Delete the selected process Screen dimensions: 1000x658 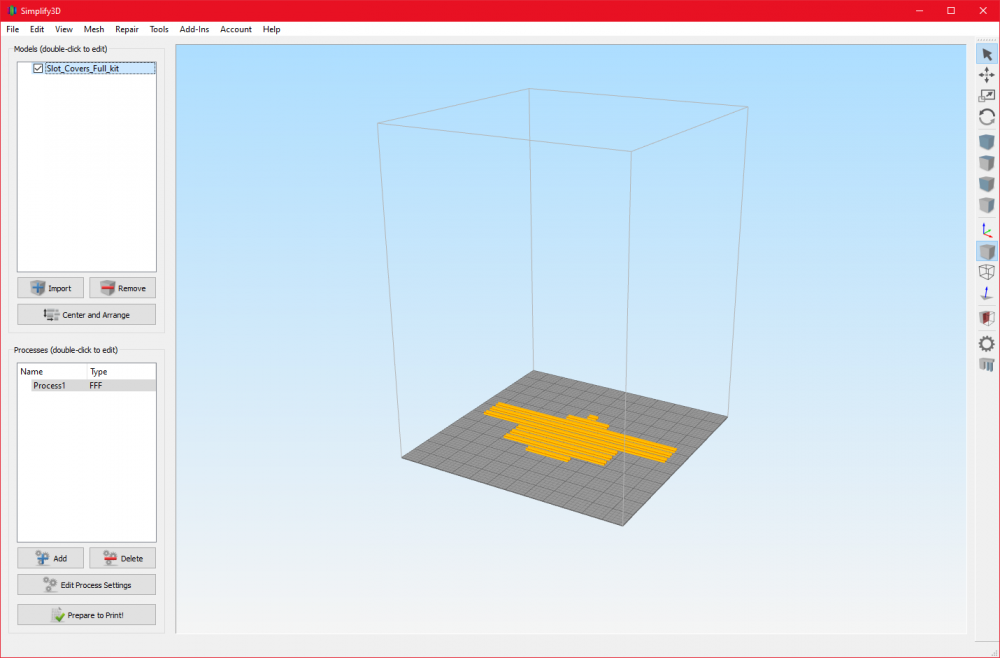(122, 558)
